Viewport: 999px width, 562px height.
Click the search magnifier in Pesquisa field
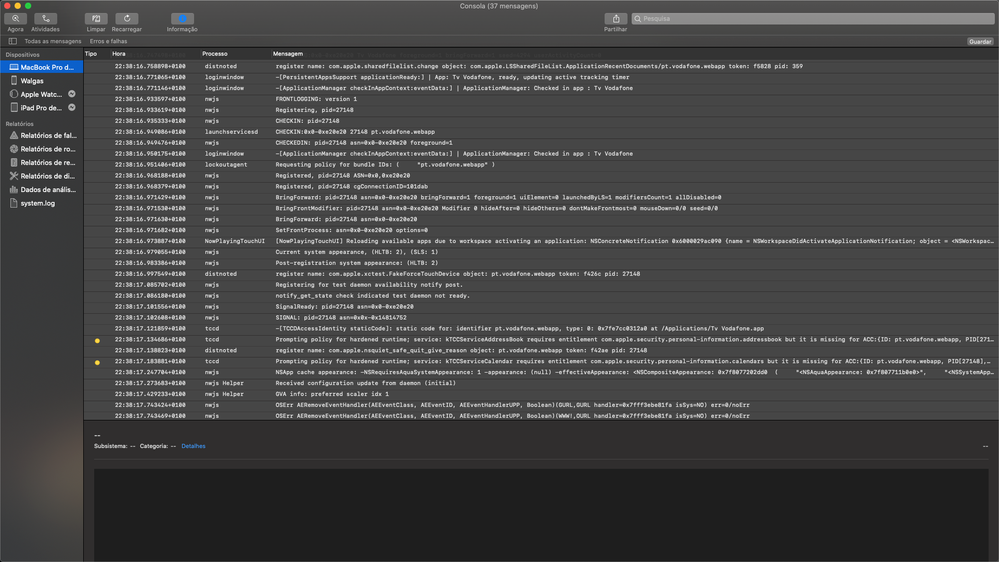pyautogui.click(x=637, y=19)
